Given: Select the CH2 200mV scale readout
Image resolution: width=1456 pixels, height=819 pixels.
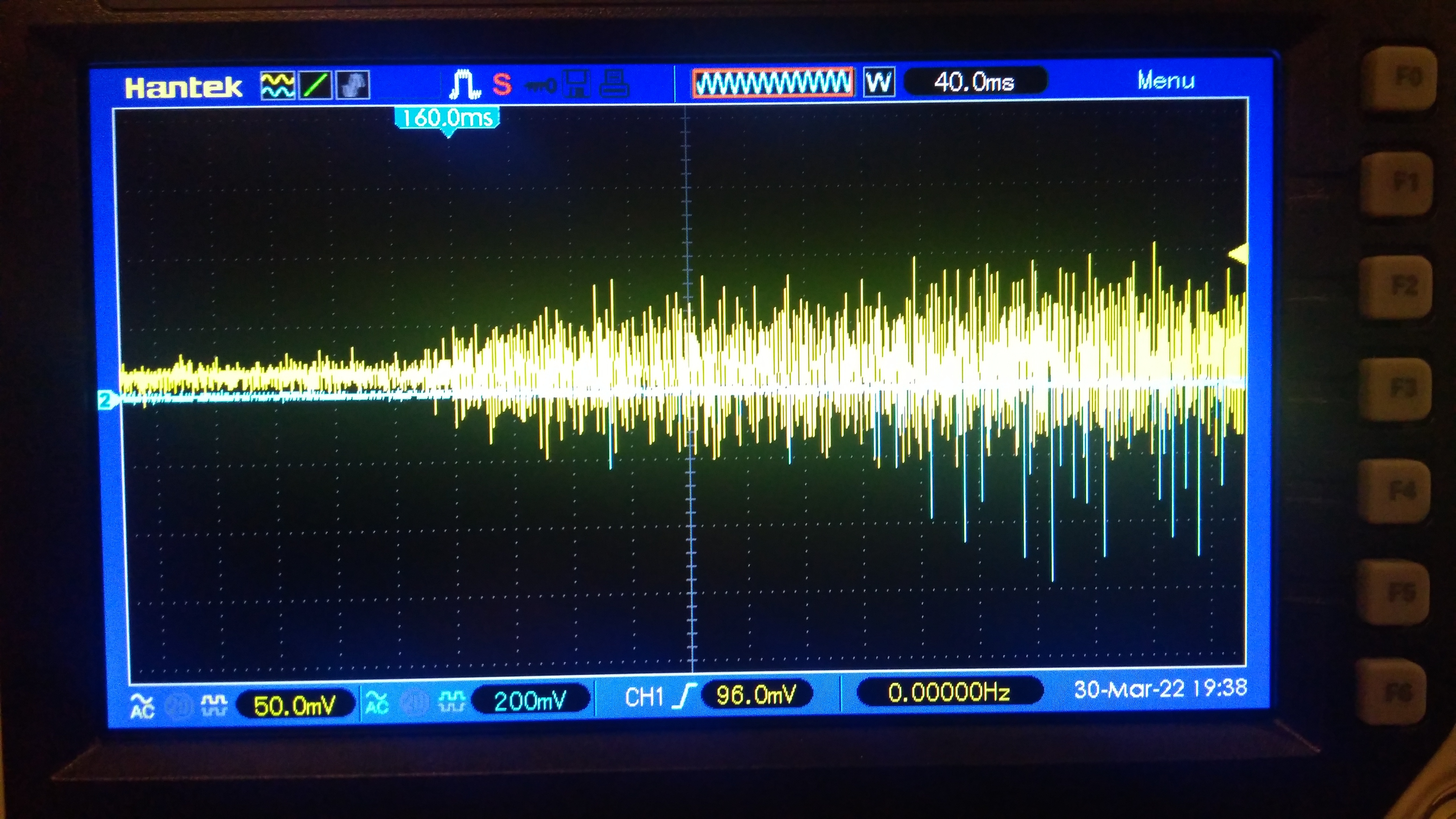Looking at the screenshot, I should [x=530, y=701].
